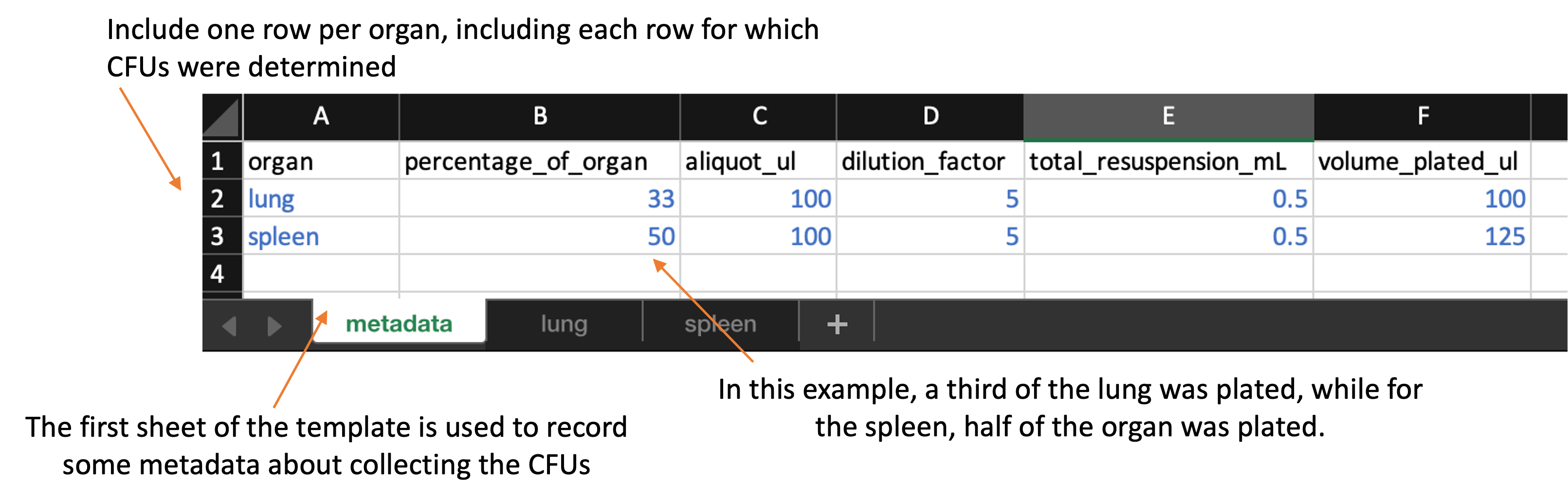
Task: Click the total_resuspension_mL header cell
Action: [1168, 162]
